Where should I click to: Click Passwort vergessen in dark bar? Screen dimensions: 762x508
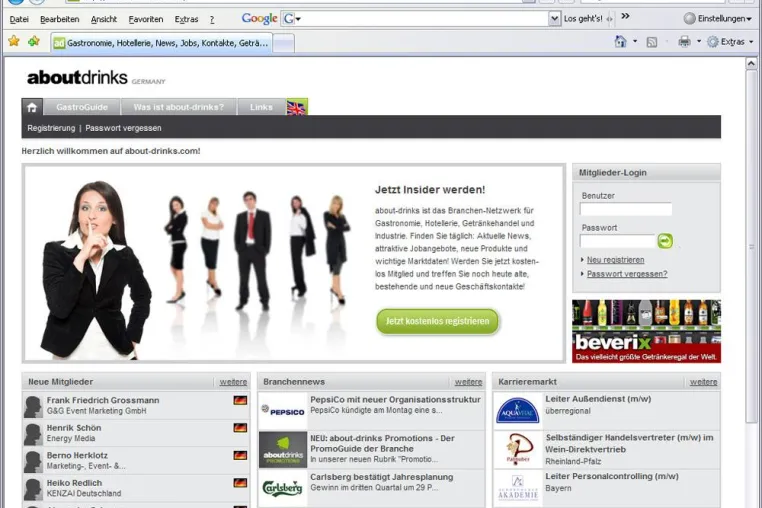(123, 128)
